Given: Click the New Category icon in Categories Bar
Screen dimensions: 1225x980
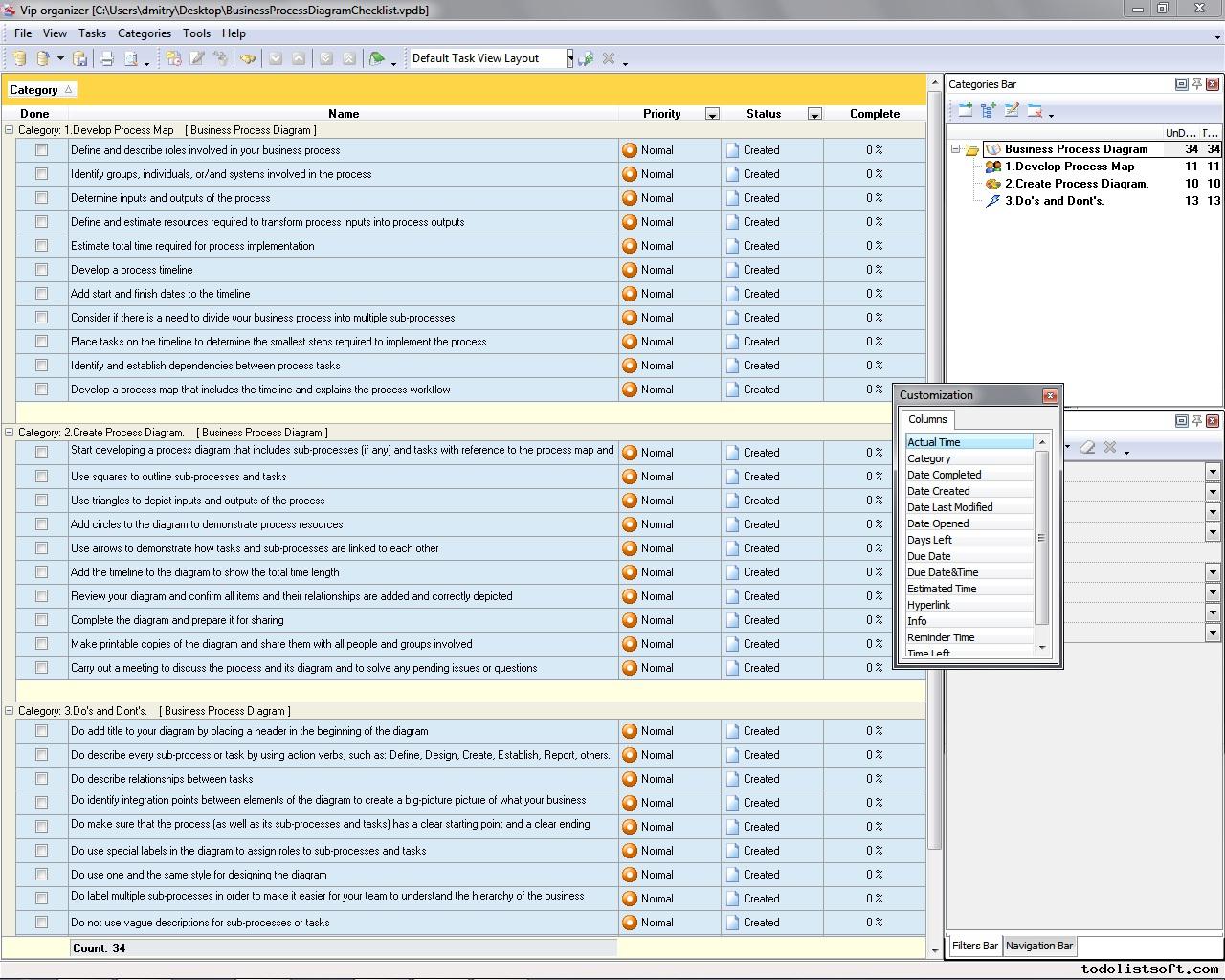Looking at the screenshot, I should [x=966, y=111].
